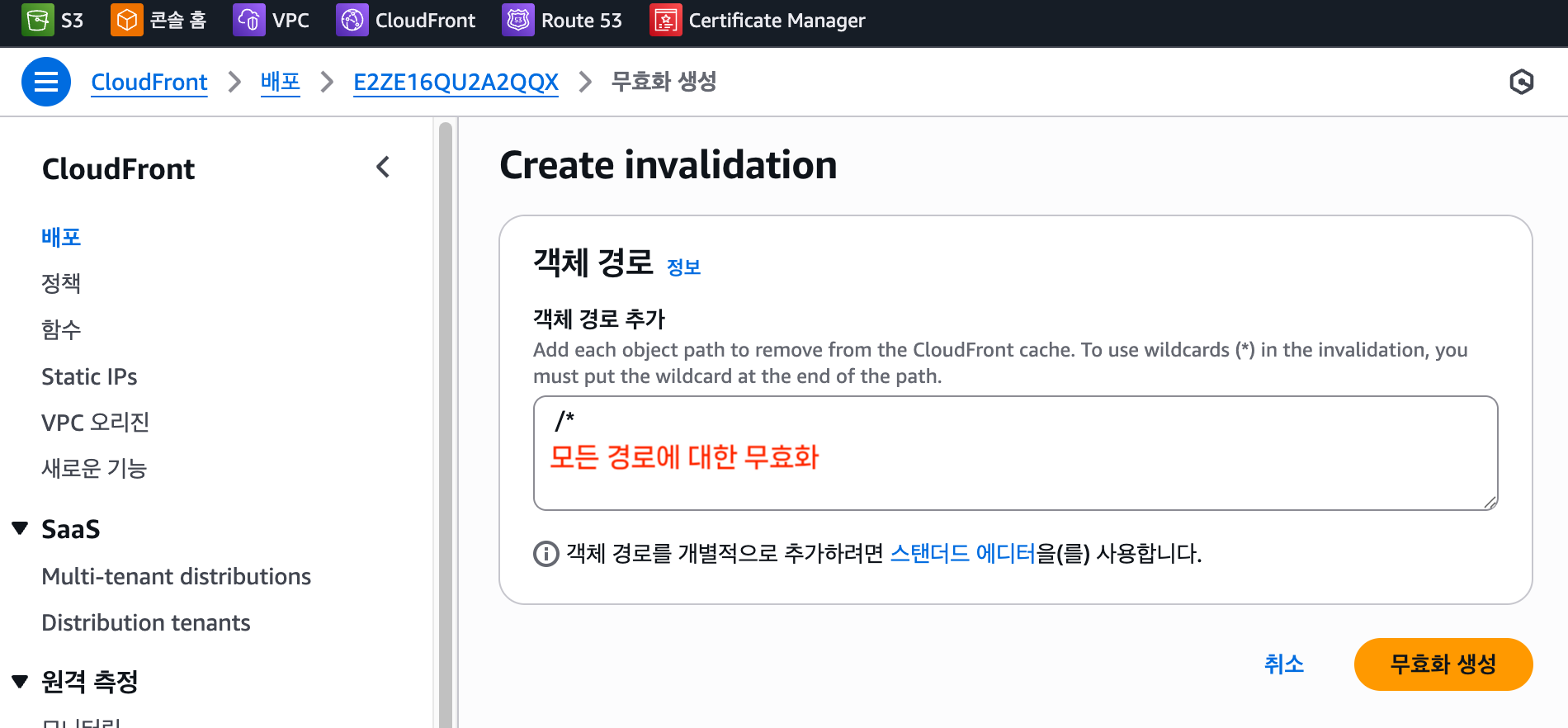Collapse the CloudFront side navigation panel
Screen dimensions: 1568x728
383,168
